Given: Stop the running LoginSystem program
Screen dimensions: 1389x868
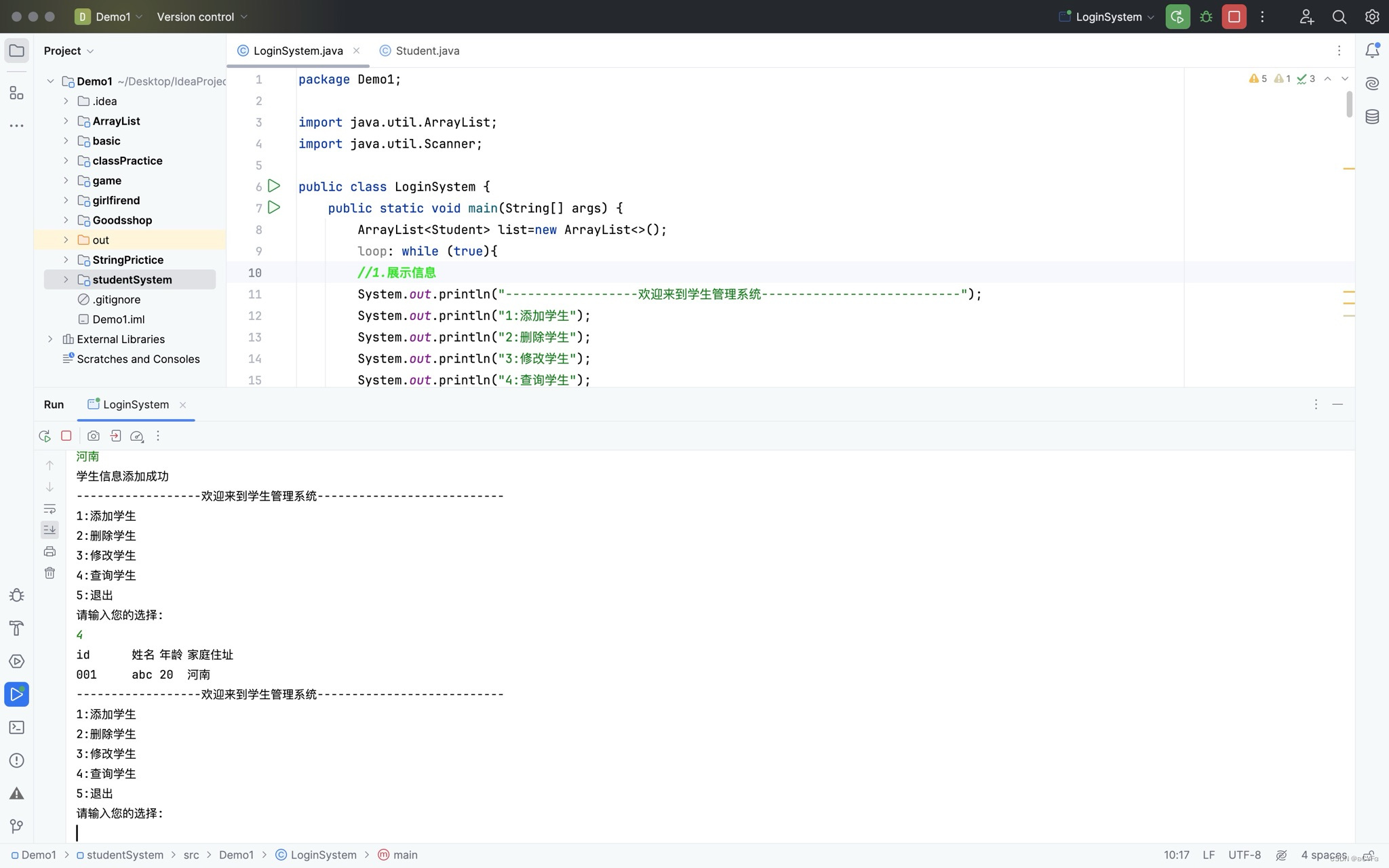Looking at the screenshot, I should pyautogui.click(x=1234, y=17).
